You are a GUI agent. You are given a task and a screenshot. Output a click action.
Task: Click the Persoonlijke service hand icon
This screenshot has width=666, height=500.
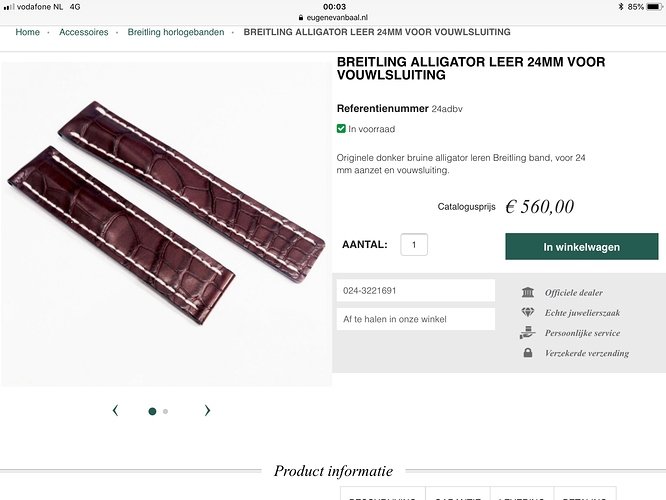[x=528, y=332]
